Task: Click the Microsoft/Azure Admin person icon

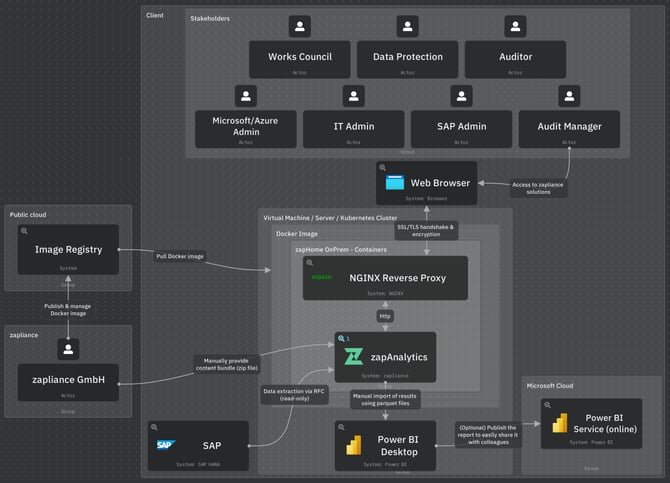Action: (x=246, y=96)
